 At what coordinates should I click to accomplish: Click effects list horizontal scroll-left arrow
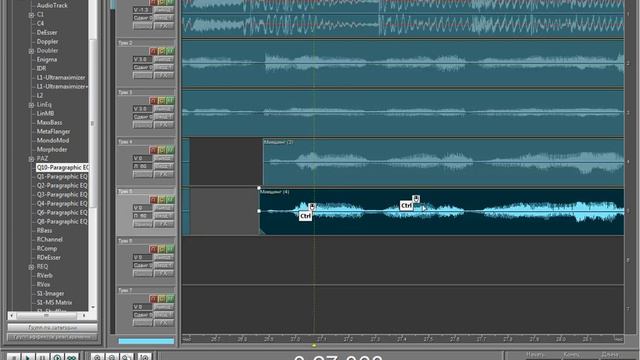click(11, 316)
